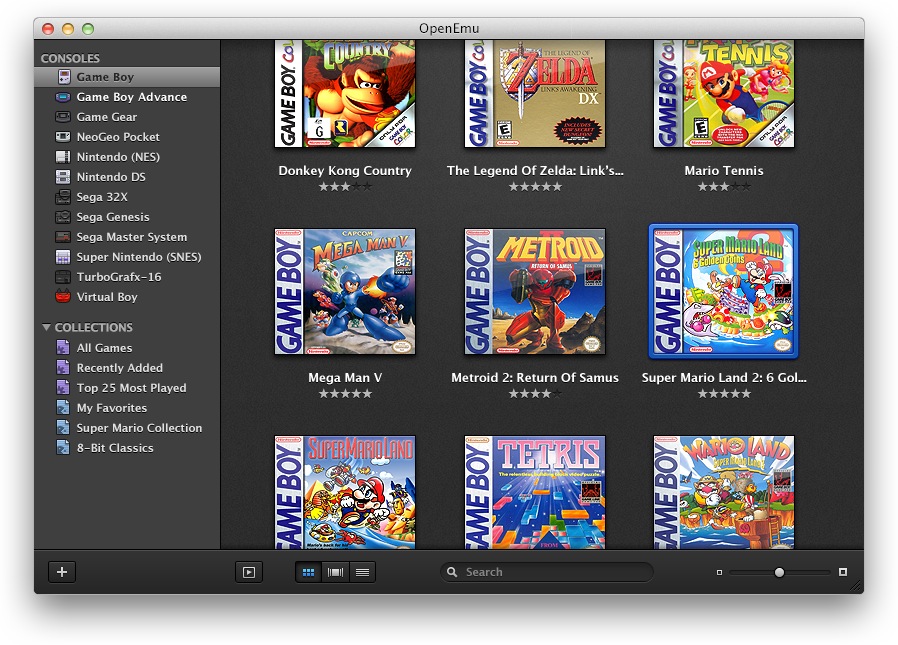Image resolution: width=898 pixels, height=645 pixels.
Task: Switch to list view
Action: point(362,572)
